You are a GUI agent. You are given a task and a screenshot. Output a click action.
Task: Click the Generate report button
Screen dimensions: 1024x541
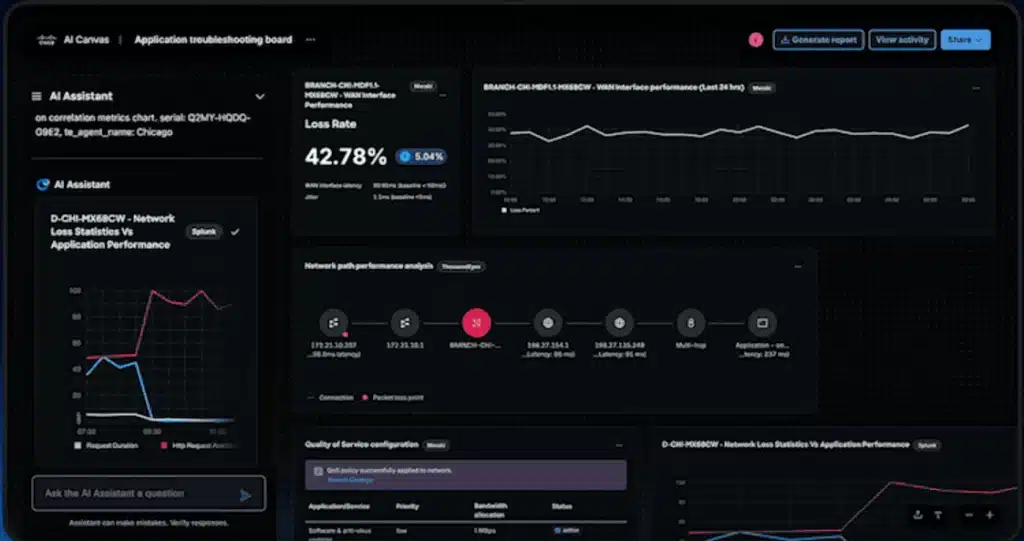click(x=818, y=40)
